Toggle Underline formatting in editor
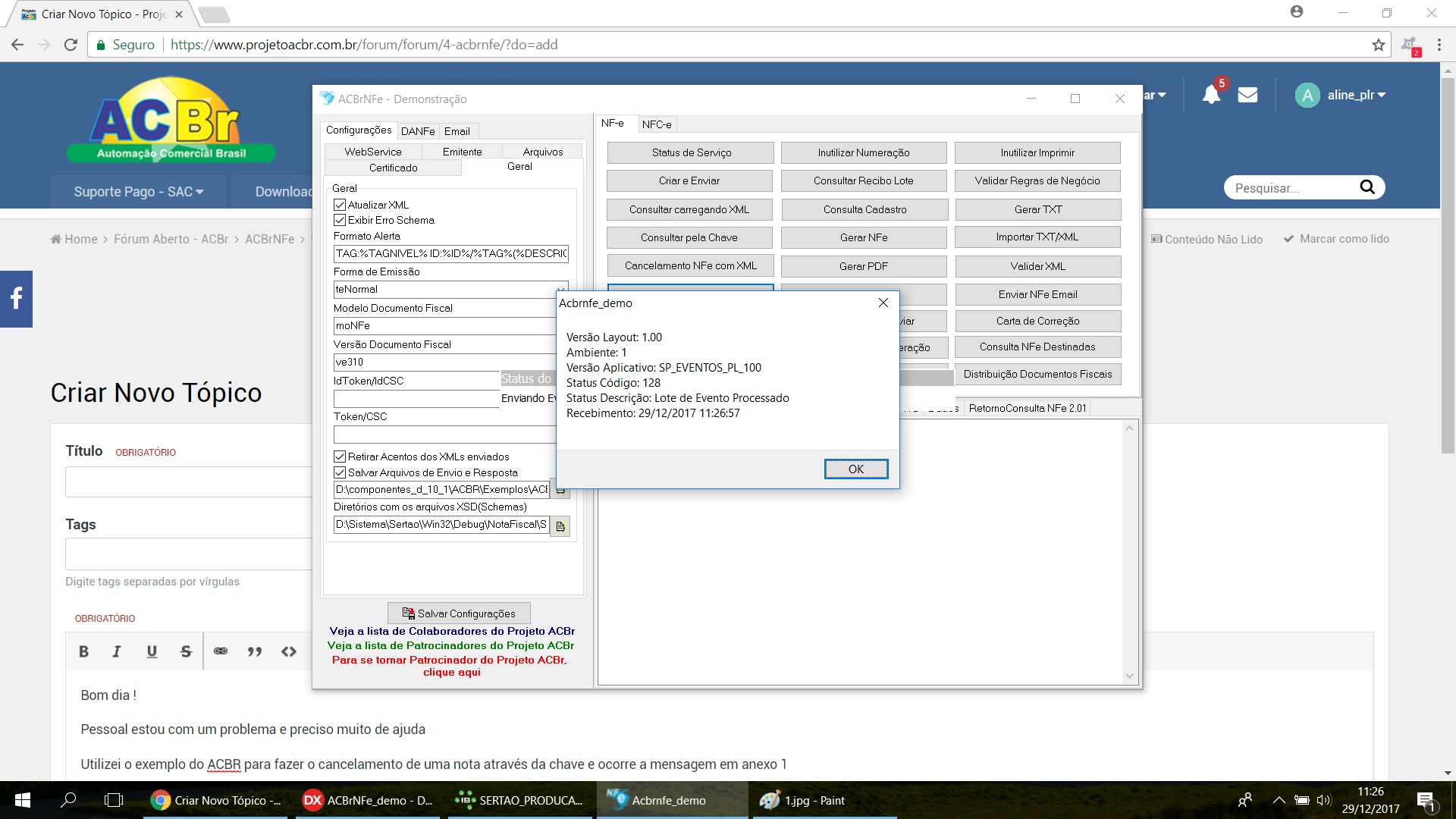 tap(152, 651)
